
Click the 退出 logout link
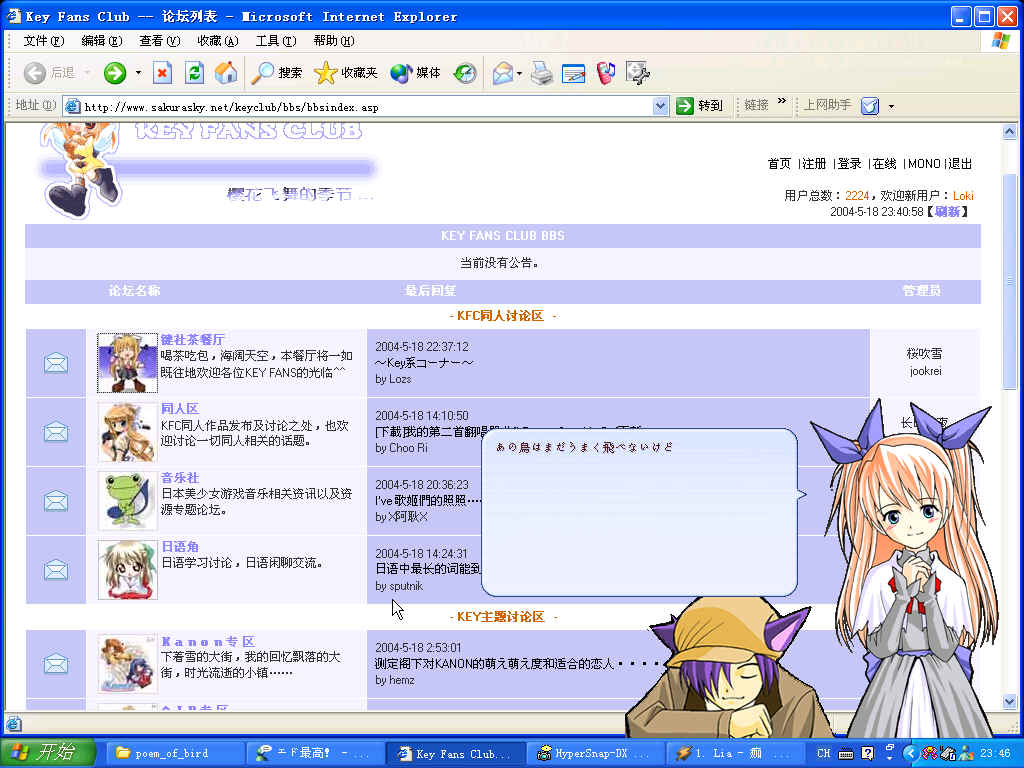coord(960,163)
